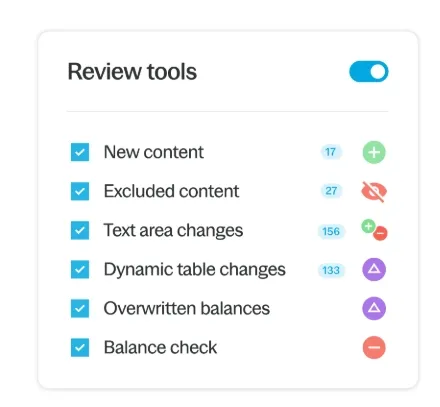Click the Overwritten balances label

[187, 308]
